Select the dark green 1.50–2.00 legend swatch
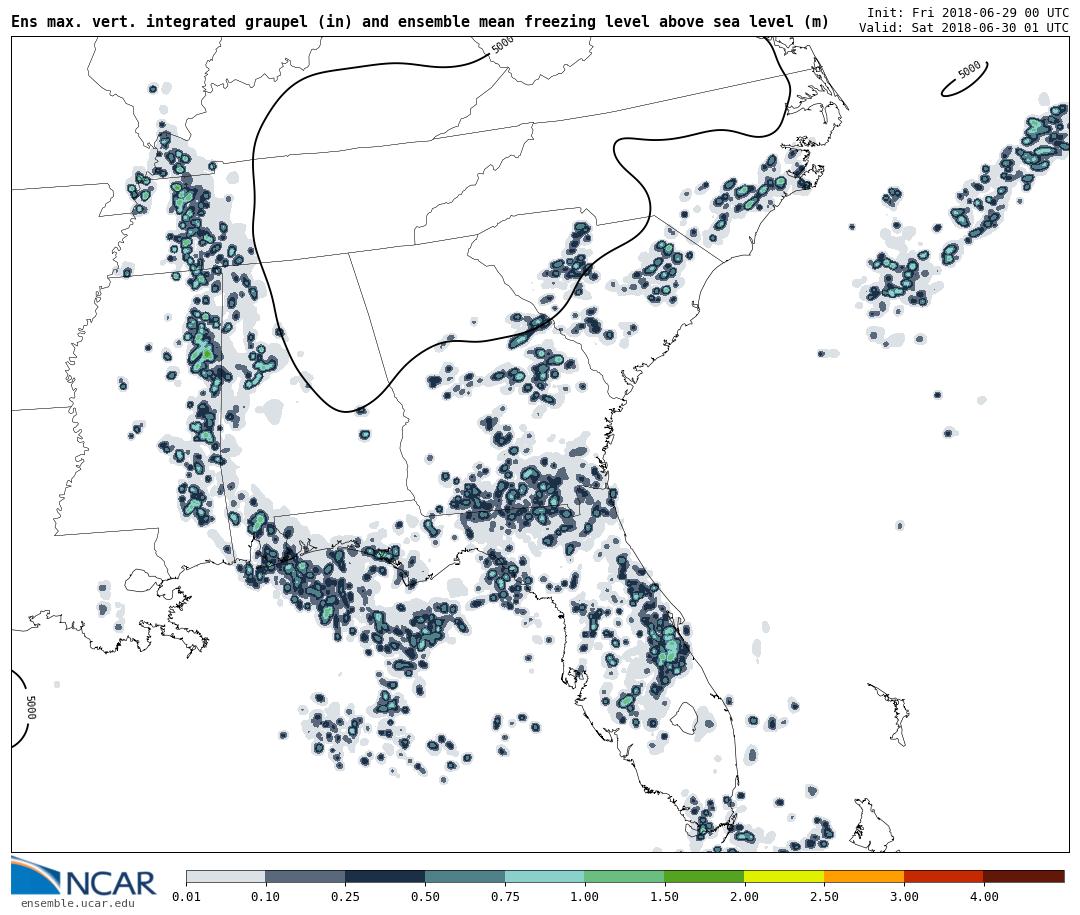The height and width of the screenshot is (915, 1080). 704,876
